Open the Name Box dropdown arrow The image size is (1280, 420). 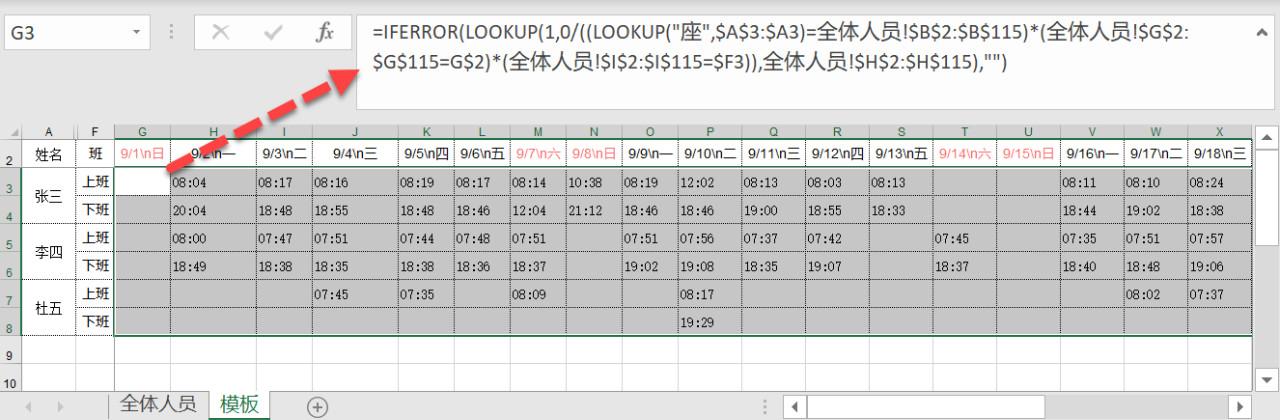click(x=136, y=33)
